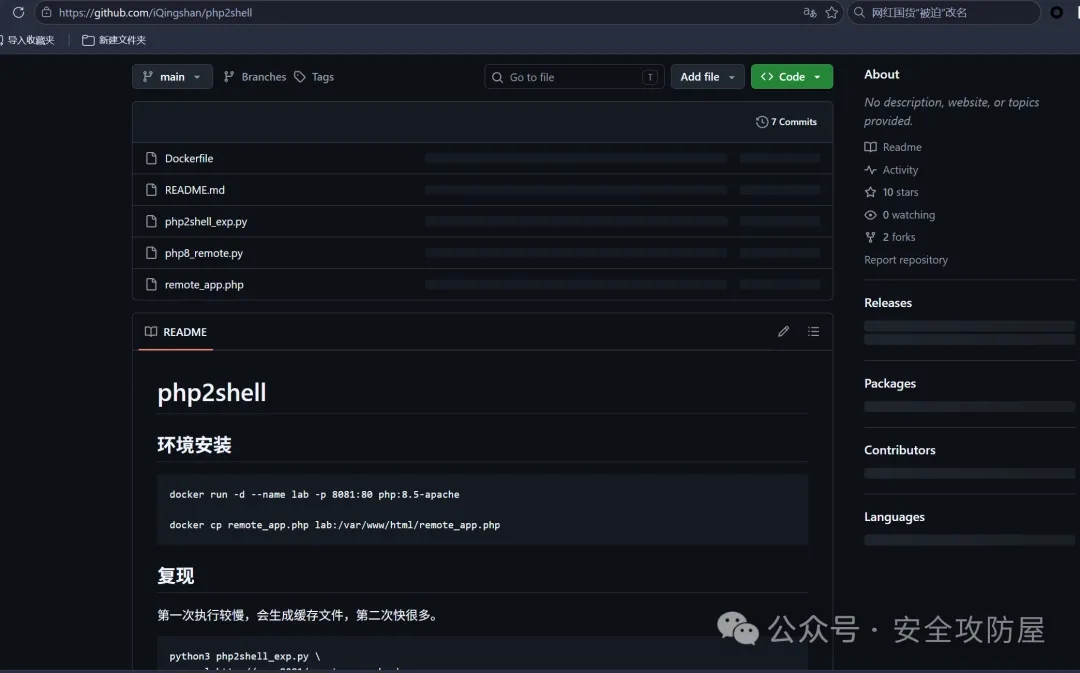Screen dimensions: 1080x673
Task: Open the Contributors section heading
Action: [900, 451]
